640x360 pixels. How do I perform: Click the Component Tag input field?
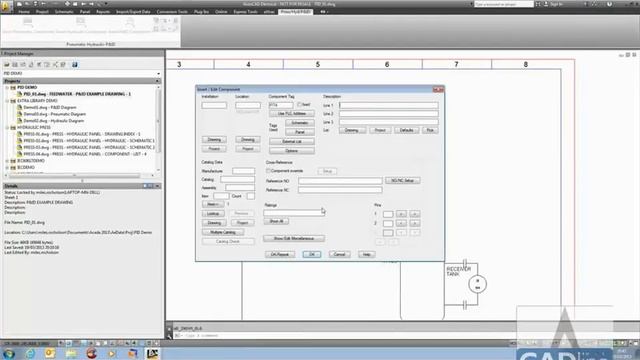click(280, 105)
